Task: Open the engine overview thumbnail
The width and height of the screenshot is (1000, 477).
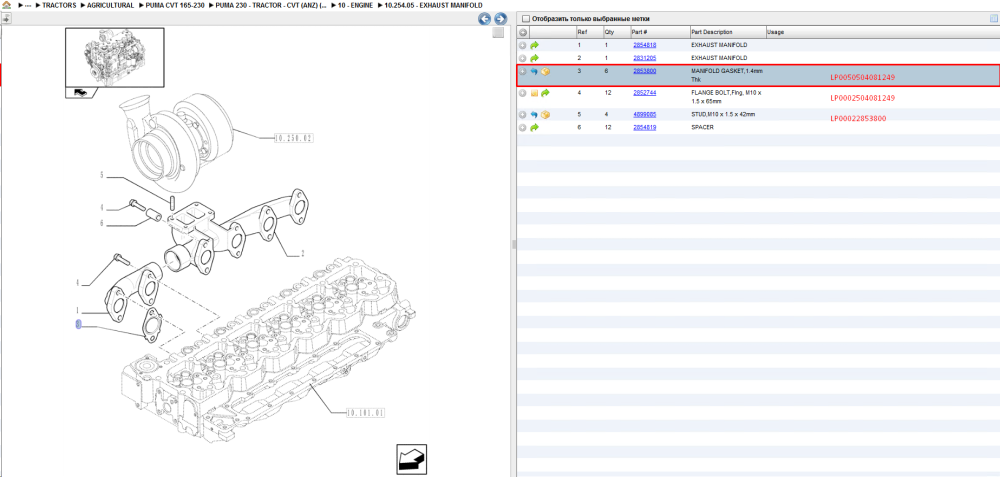Action: point(114,57)
